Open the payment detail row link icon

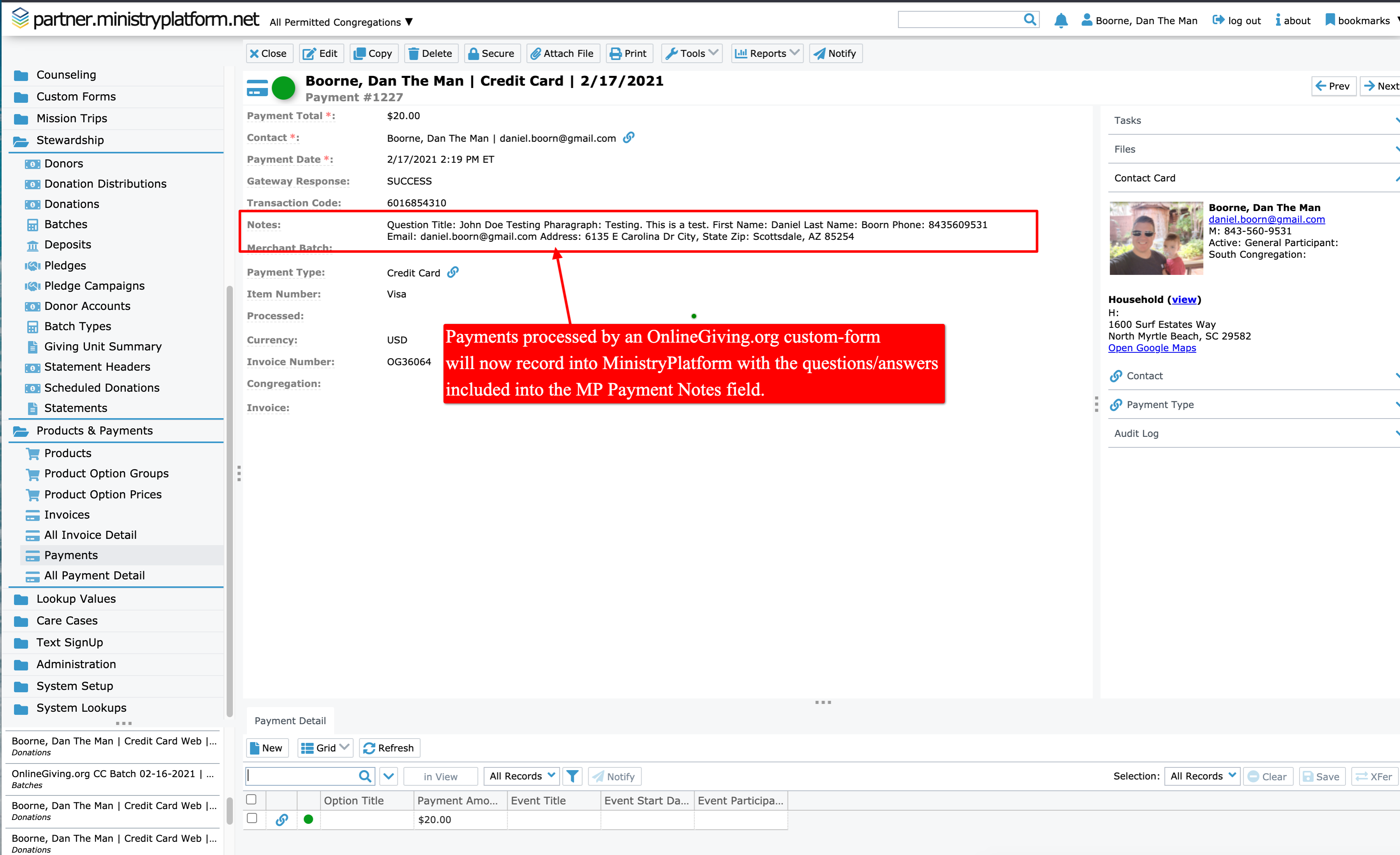pos(282,819)
